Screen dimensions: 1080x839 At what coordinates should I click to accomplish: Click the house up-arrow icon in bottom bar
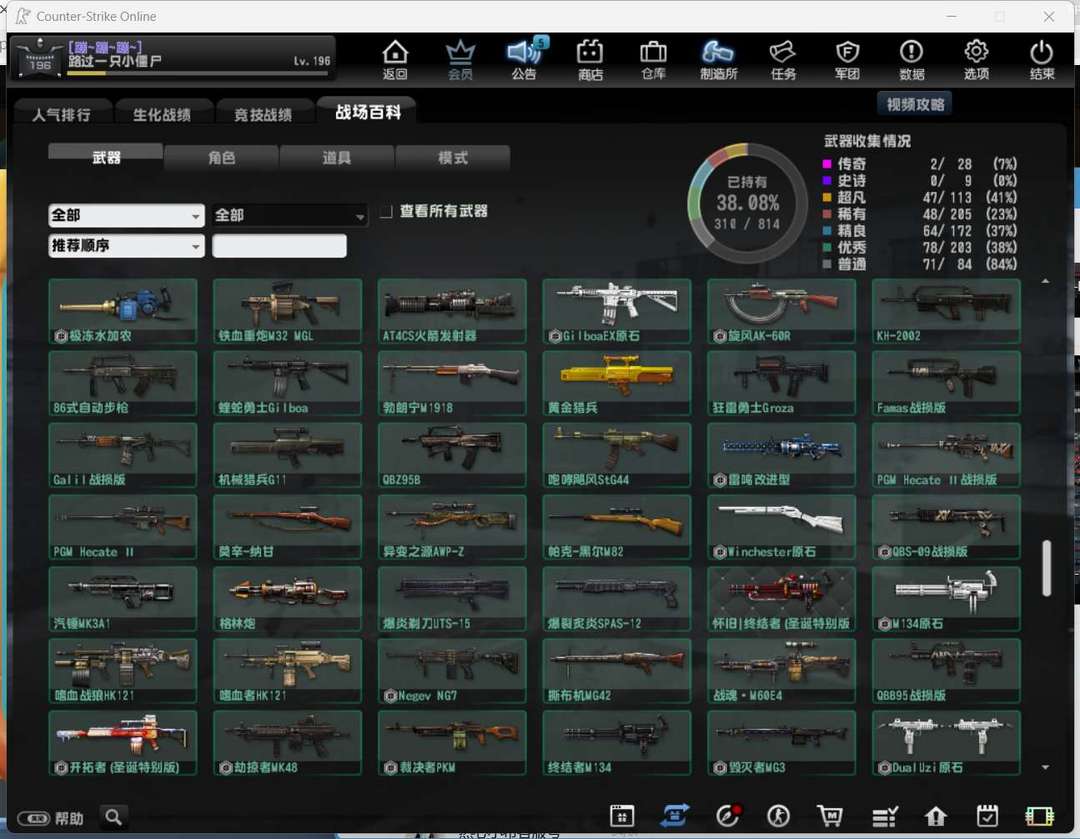click(935, 816)
